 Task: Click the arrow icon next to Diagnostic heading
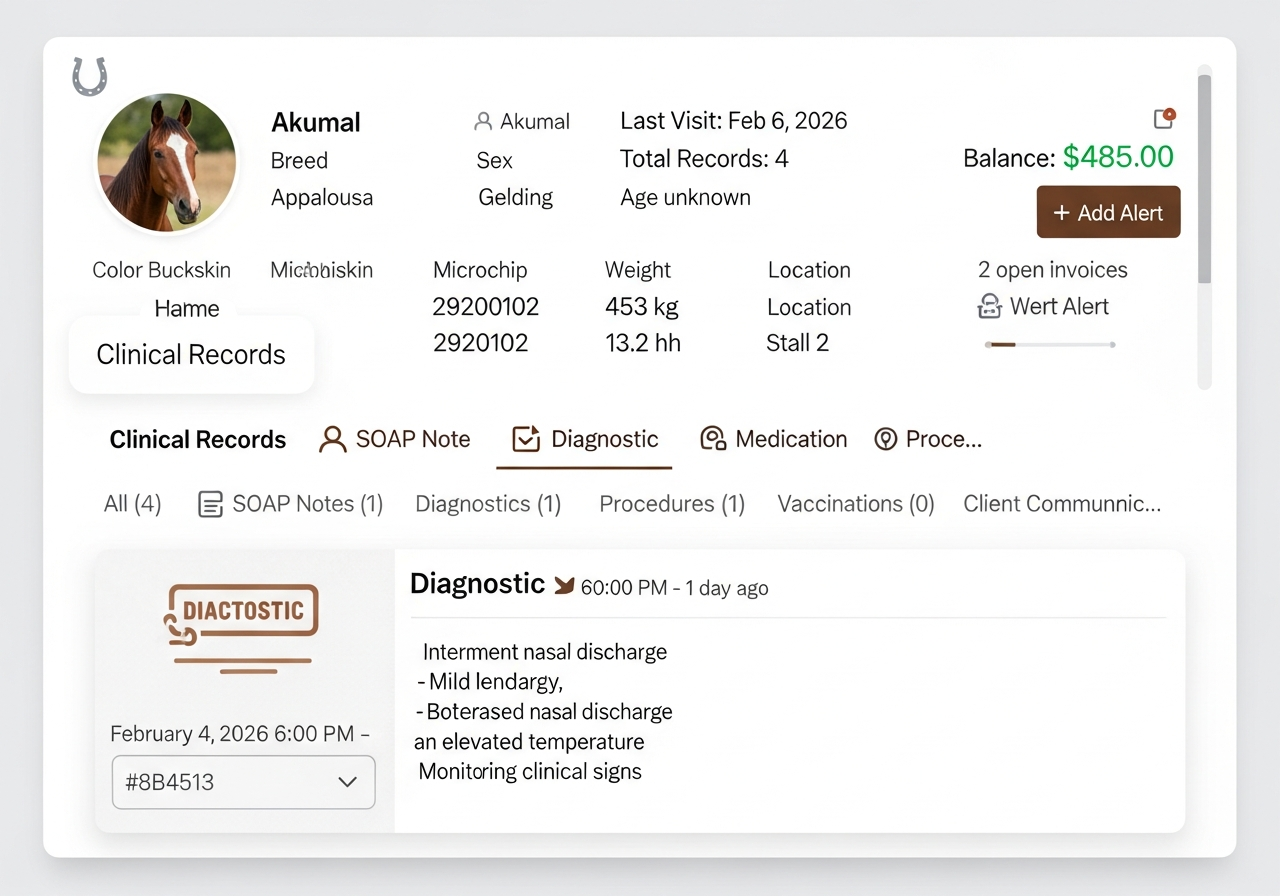pyautogui.click(x=564, y=586)
